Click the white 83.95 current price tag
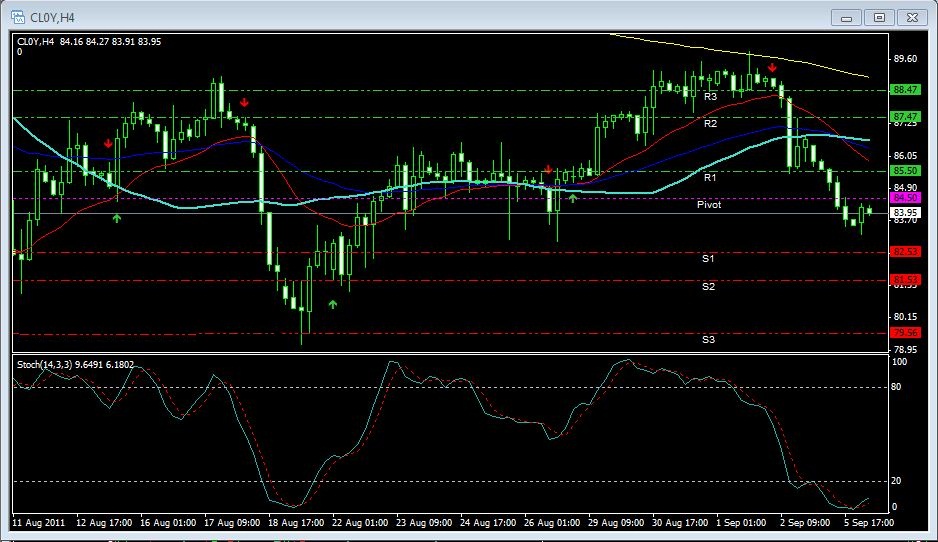The image size is (938, 542). [905, 212]
